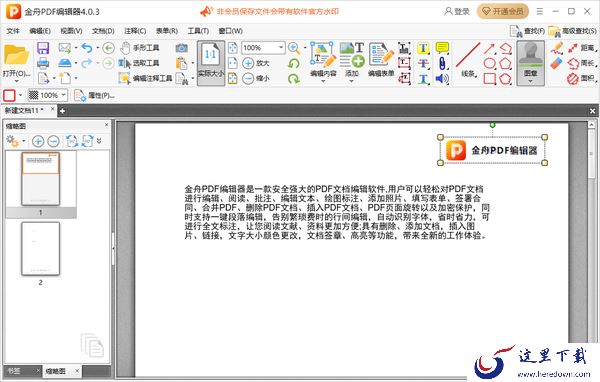Image resolution: width=600 pixels, height=382 pixels.
Task: Select the red arrow drawing tool
Action: [489, 48]
